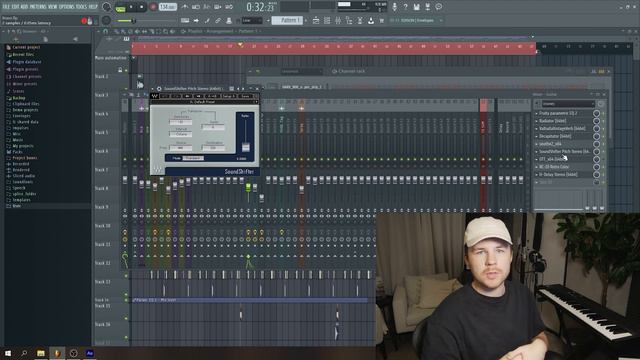640x360 pixels.
Task: Open Recent files in browser
Action: click(x=23, y=55)
